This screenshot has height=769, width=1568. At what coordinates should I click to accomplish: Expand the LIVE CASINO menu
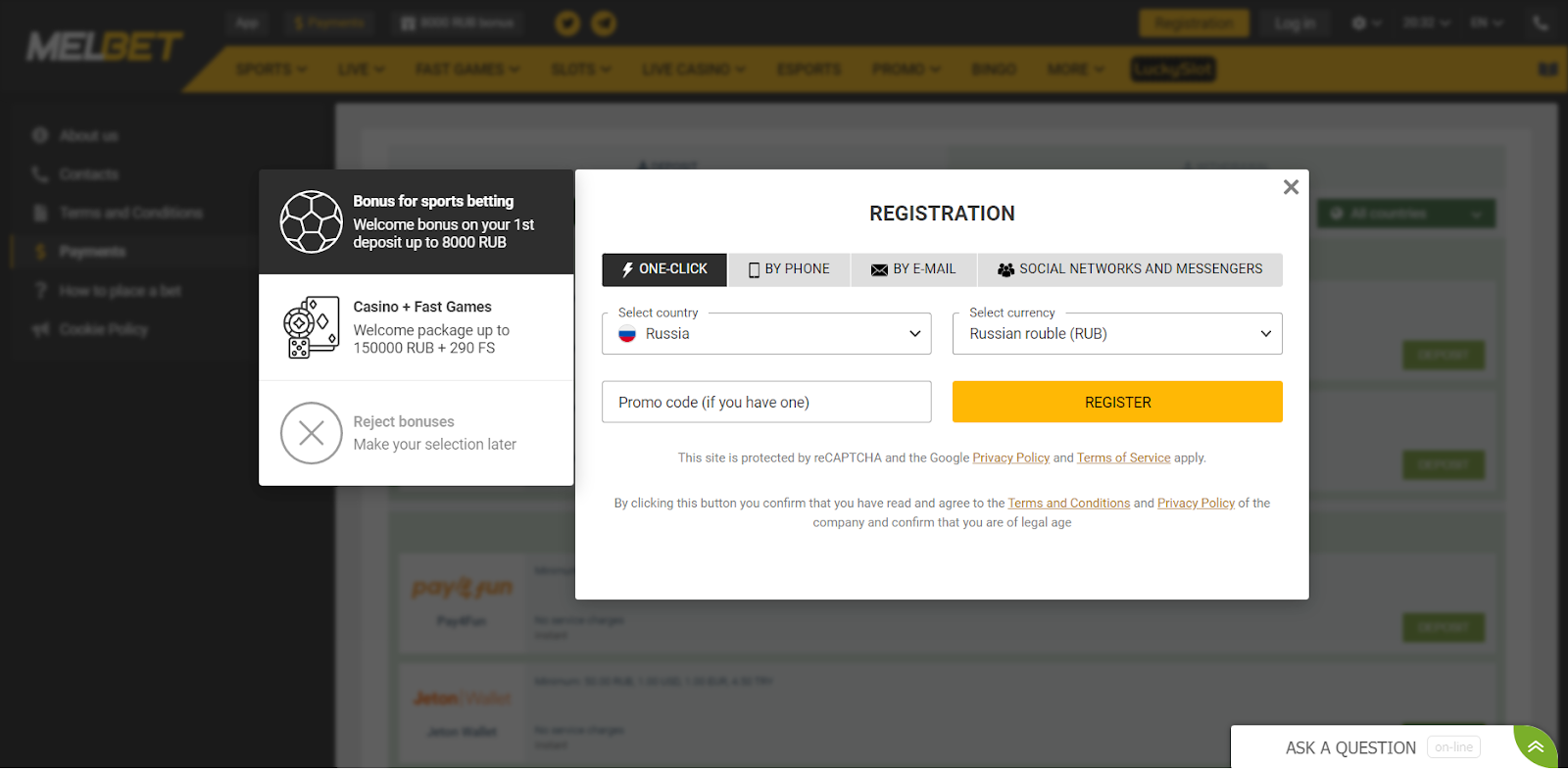(x=694, y=70)
